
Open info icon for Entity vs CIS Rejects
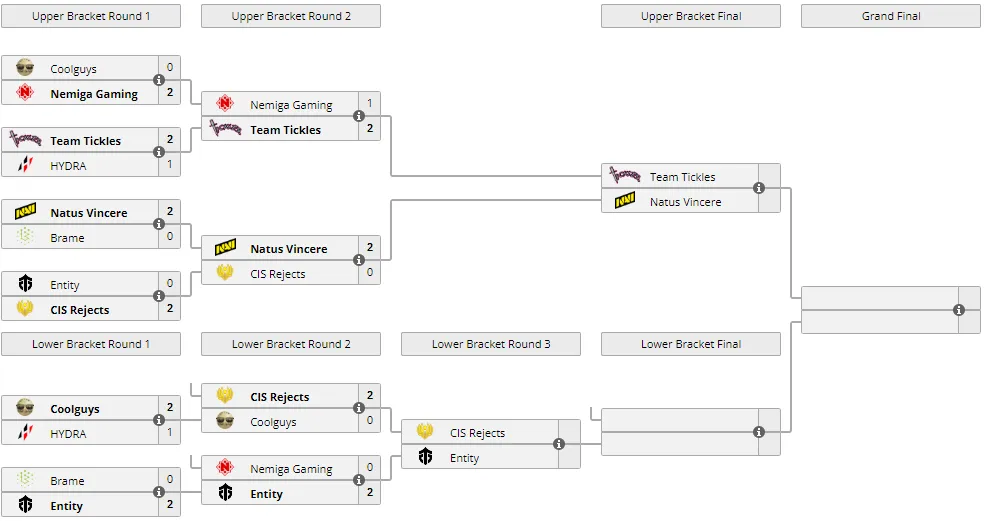tap(159, 296)
